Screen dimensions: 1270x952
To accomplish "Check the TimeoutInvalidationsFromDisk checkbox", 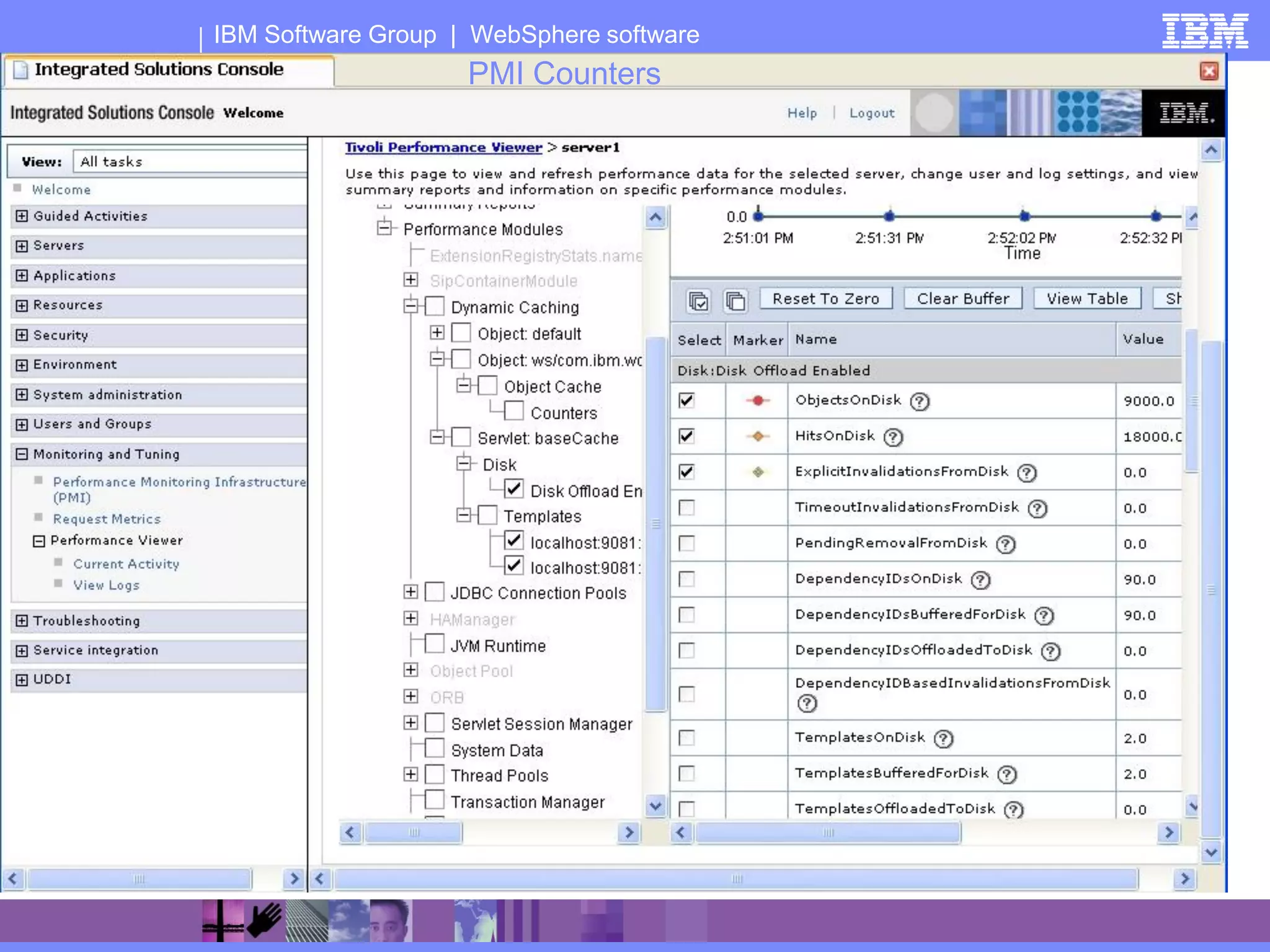I will click(x=686, y=508).
